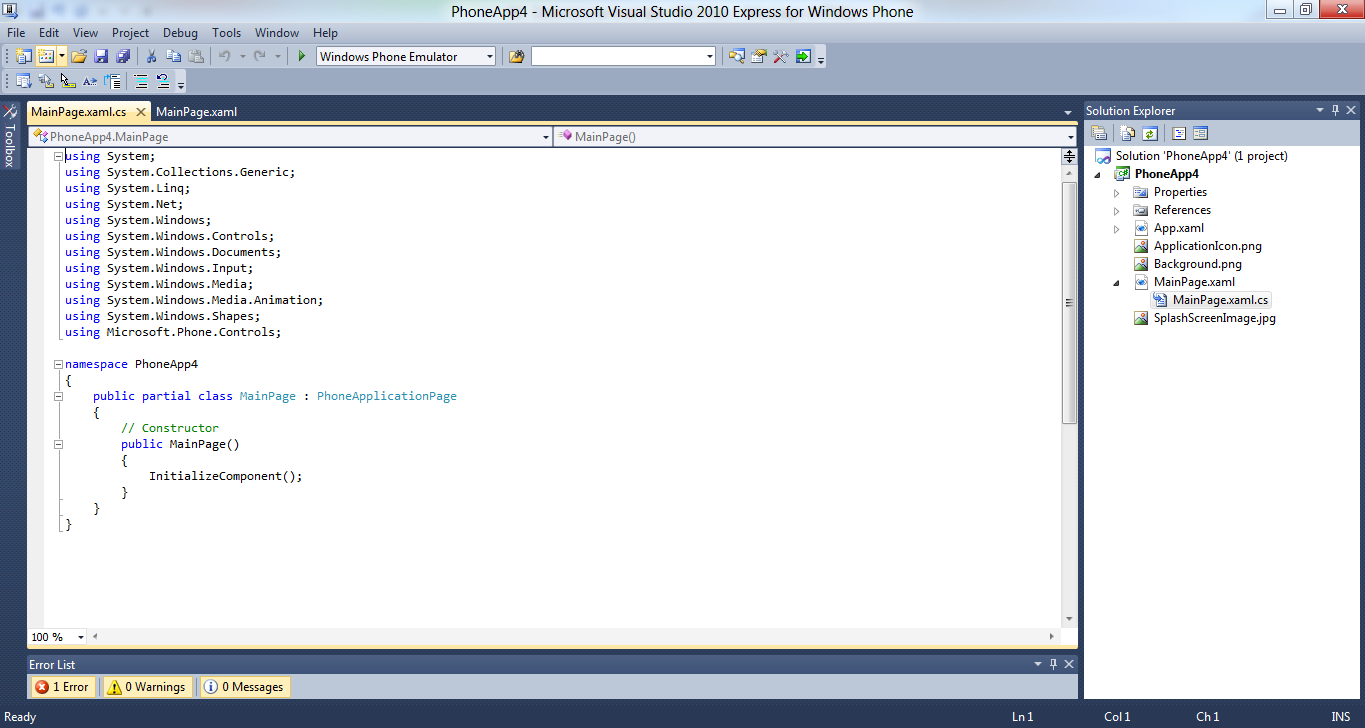
Task: Toggle auto-hide pin on the Error List panel
Action: 1053,664
